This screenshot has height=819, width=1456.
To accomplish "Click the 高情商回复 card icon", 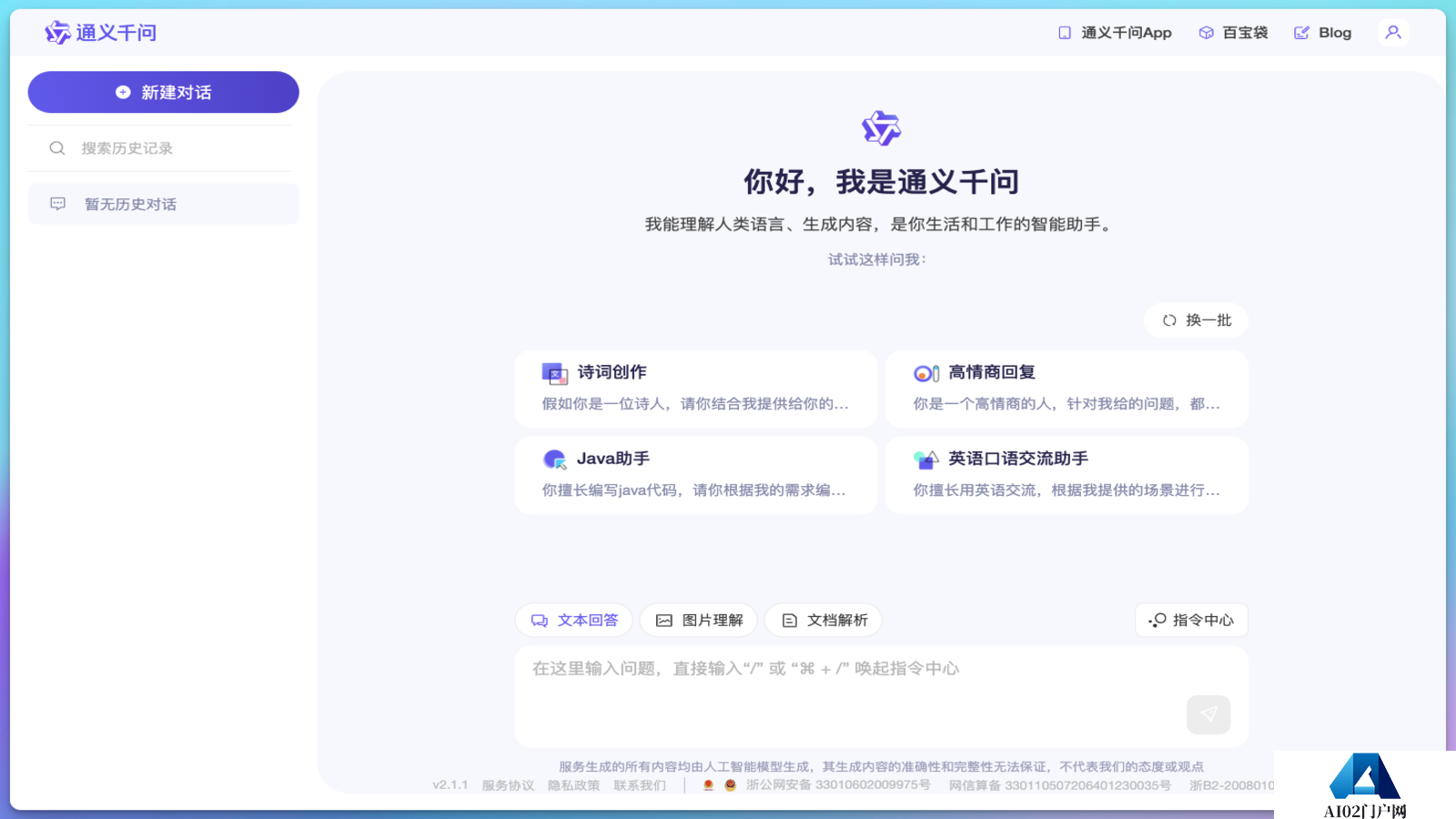I will point(926,373).
